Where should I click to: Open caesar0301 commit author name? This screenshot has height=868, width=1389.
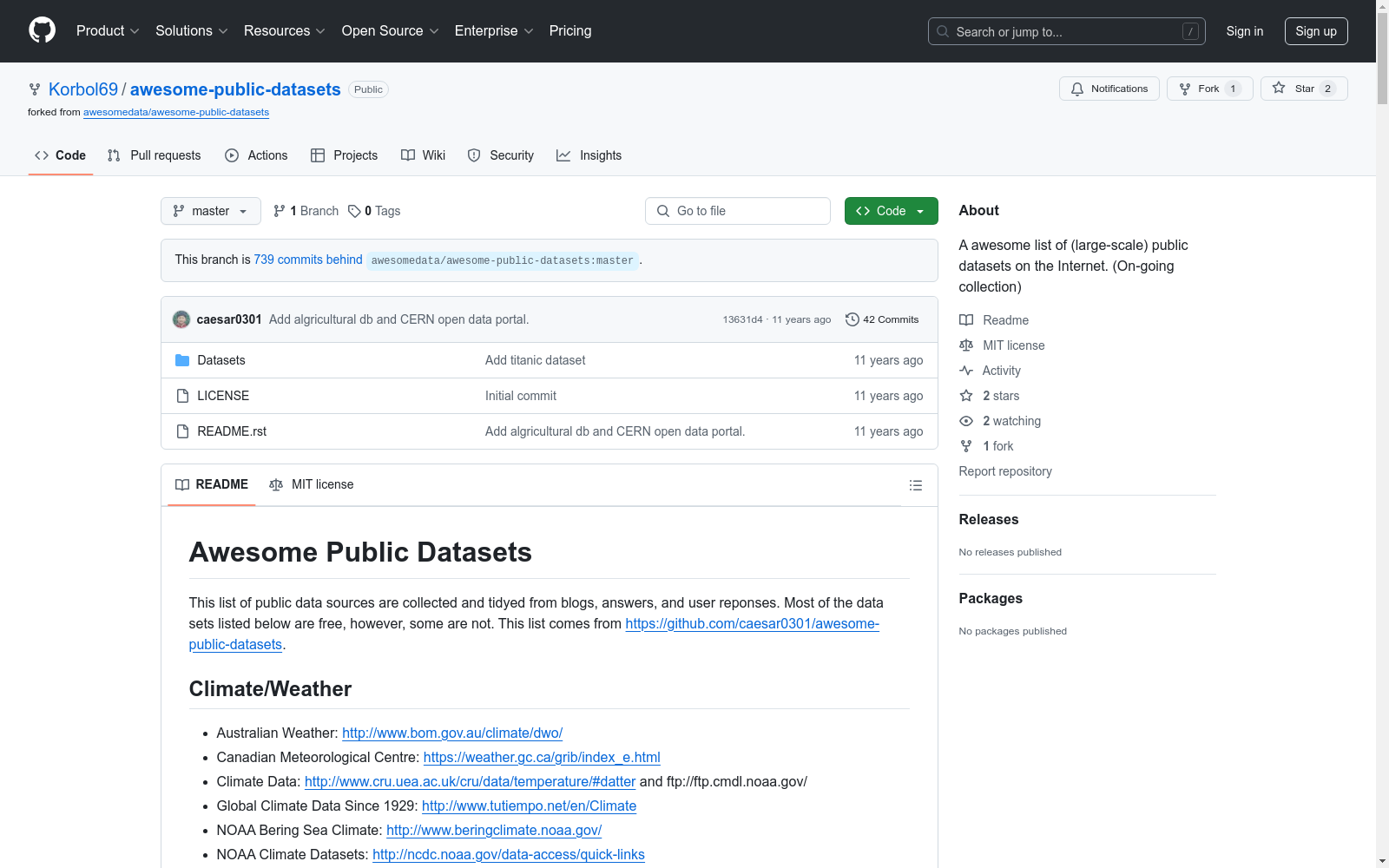[229, 319]
